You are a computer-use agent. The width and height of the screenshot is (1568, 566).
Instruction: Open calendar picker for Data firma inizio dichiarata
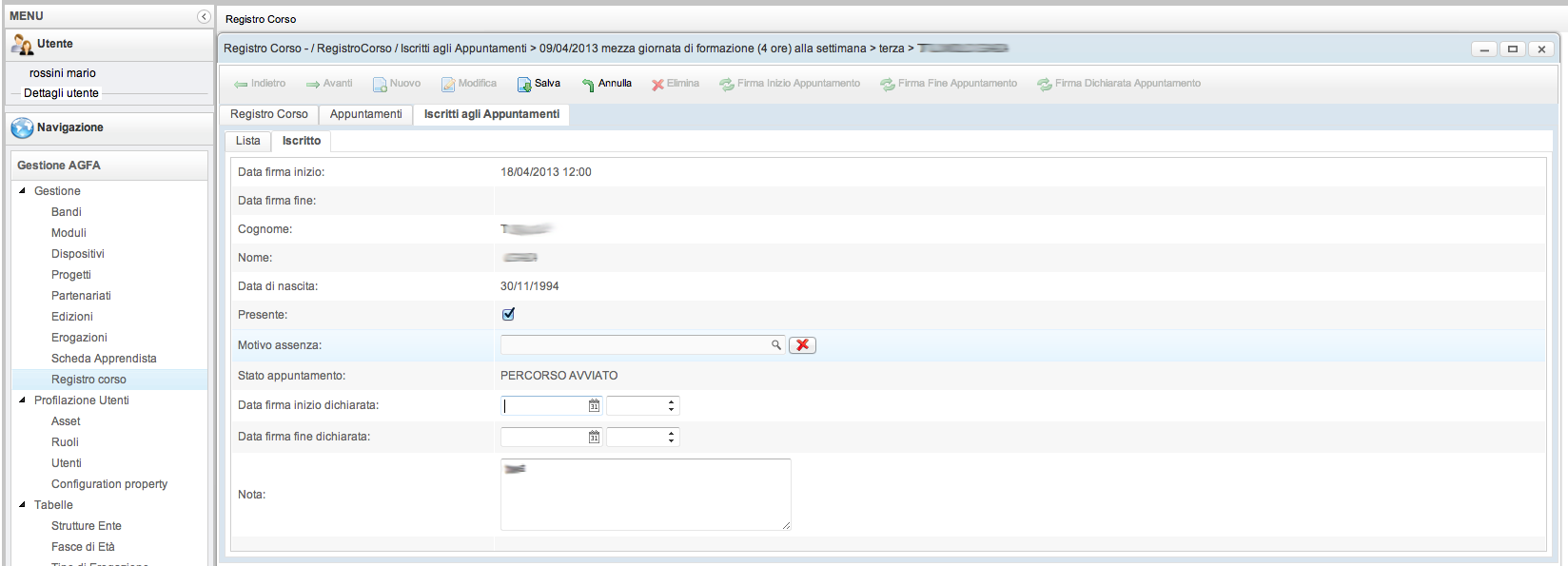[x=594, y=406]
